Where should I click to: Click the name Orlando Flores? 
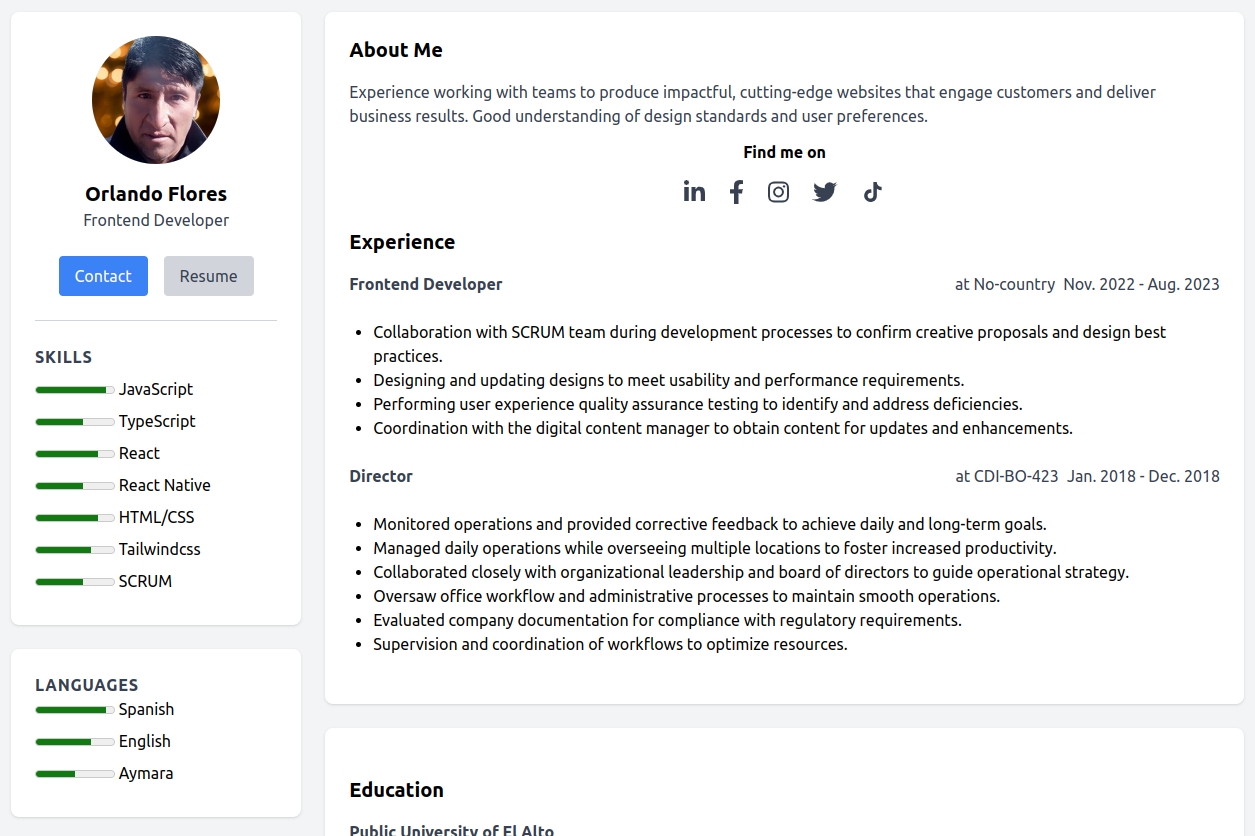155,193
